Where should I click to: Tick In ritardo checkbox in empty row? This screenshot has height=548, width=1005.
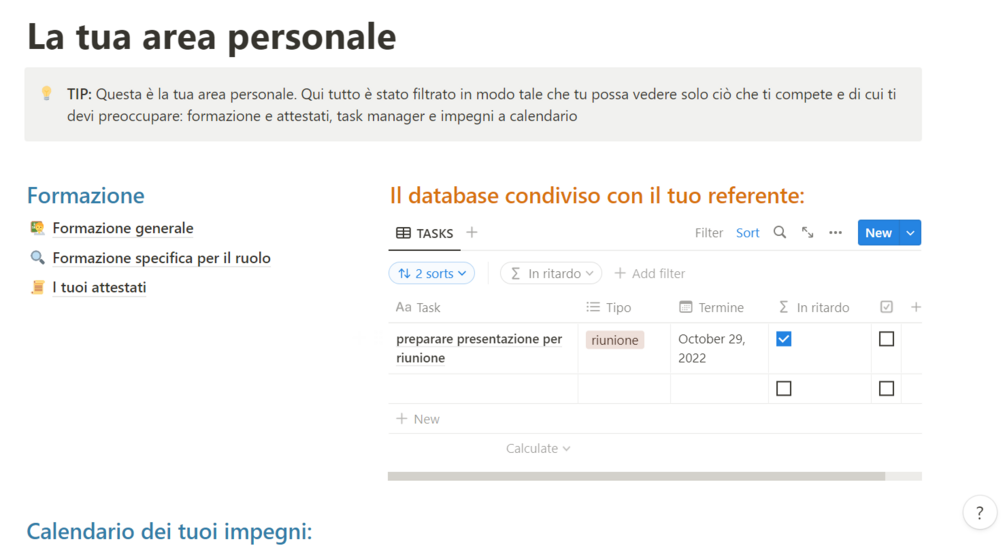[x=784, y=388]
